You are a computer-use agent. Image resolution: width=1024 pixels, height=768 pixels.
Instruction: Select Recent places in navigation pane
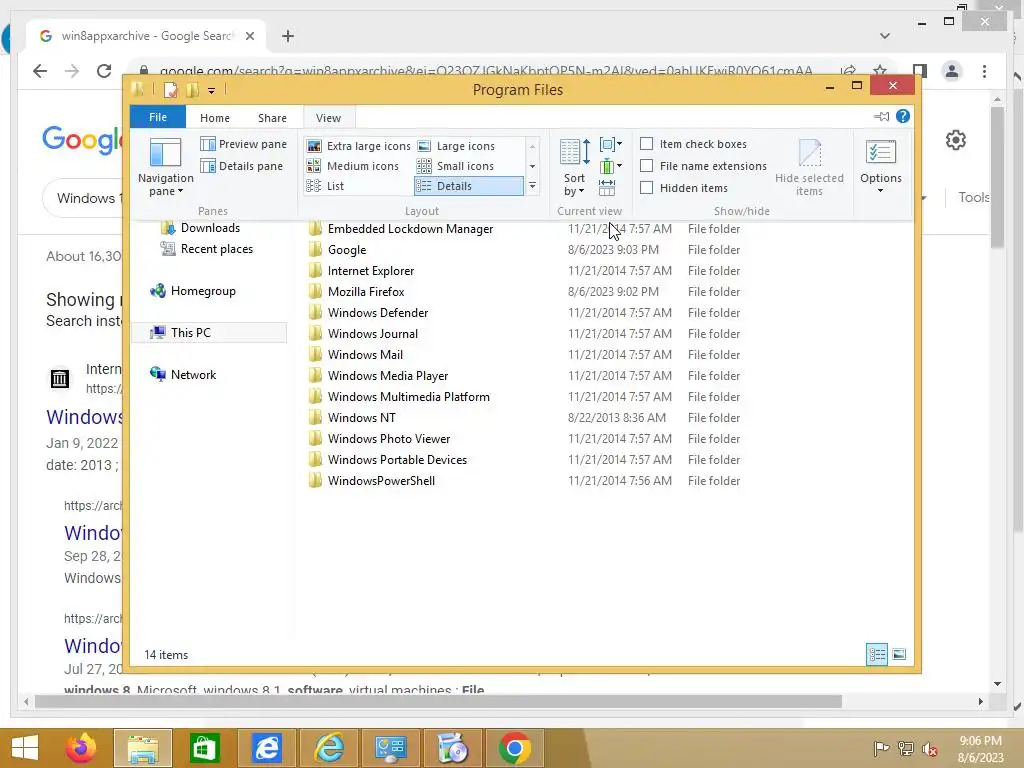pyautogui.click(x=207, y=249)
